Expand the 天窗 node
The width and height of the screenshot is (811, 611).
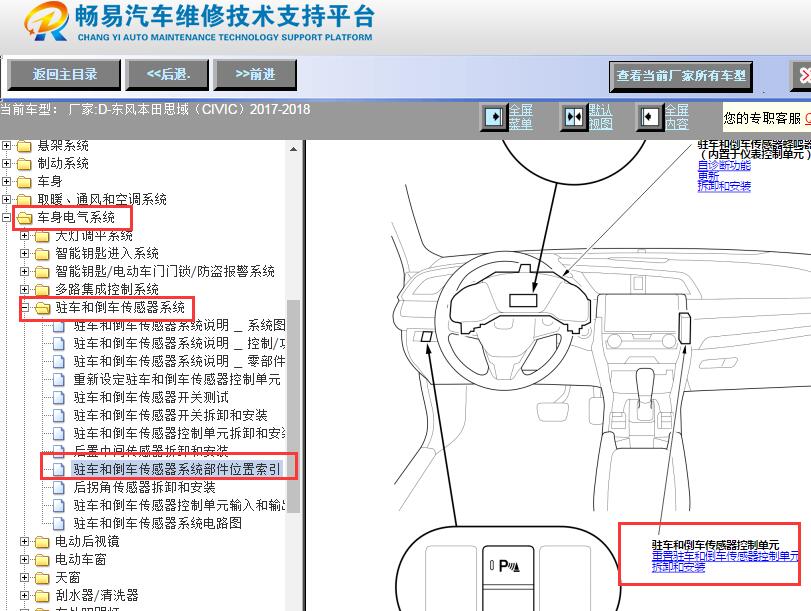pyautogui.click(x=24, y=577)
